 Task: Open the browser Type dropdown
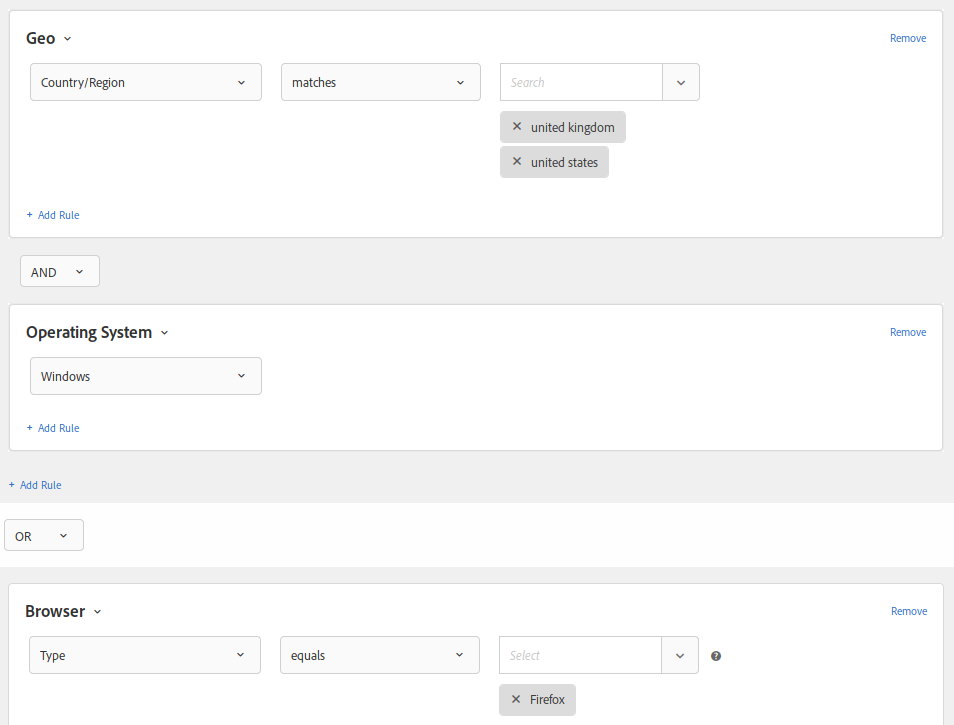tap(145, 655)
